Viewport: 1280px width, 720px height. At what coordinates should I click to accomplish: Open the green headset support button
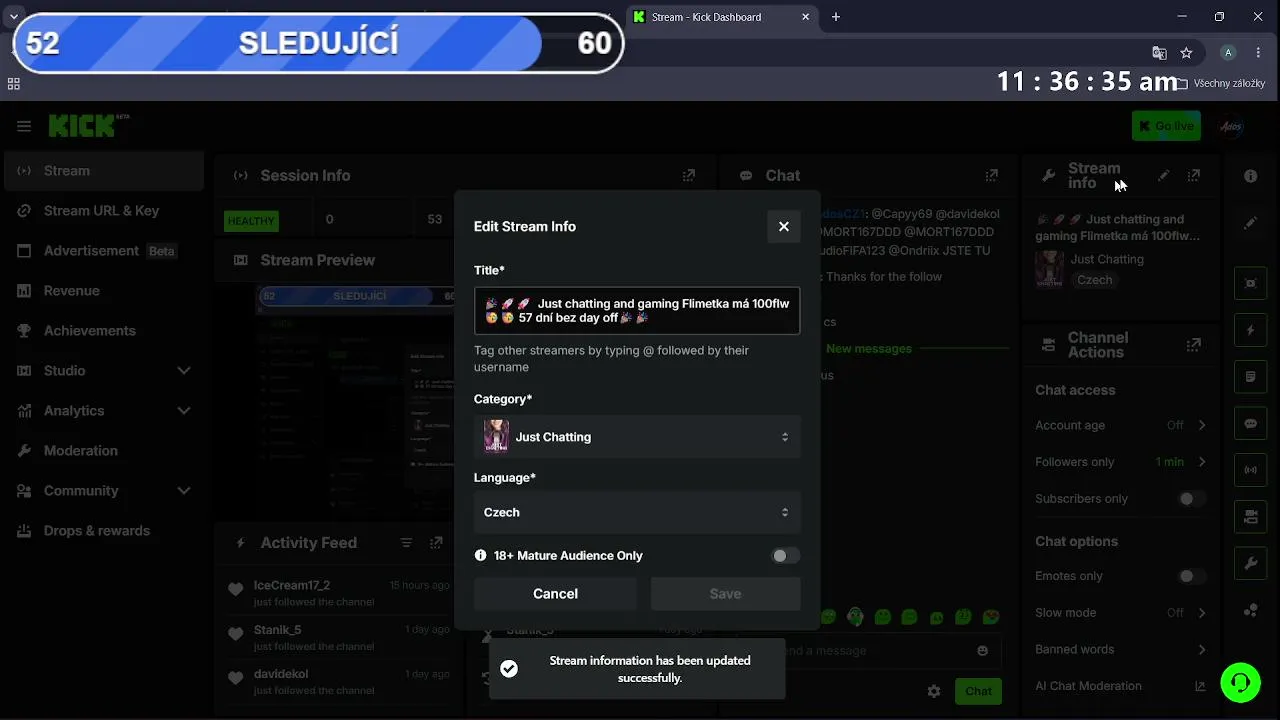pyautogui.click(x=1240, y=682)
